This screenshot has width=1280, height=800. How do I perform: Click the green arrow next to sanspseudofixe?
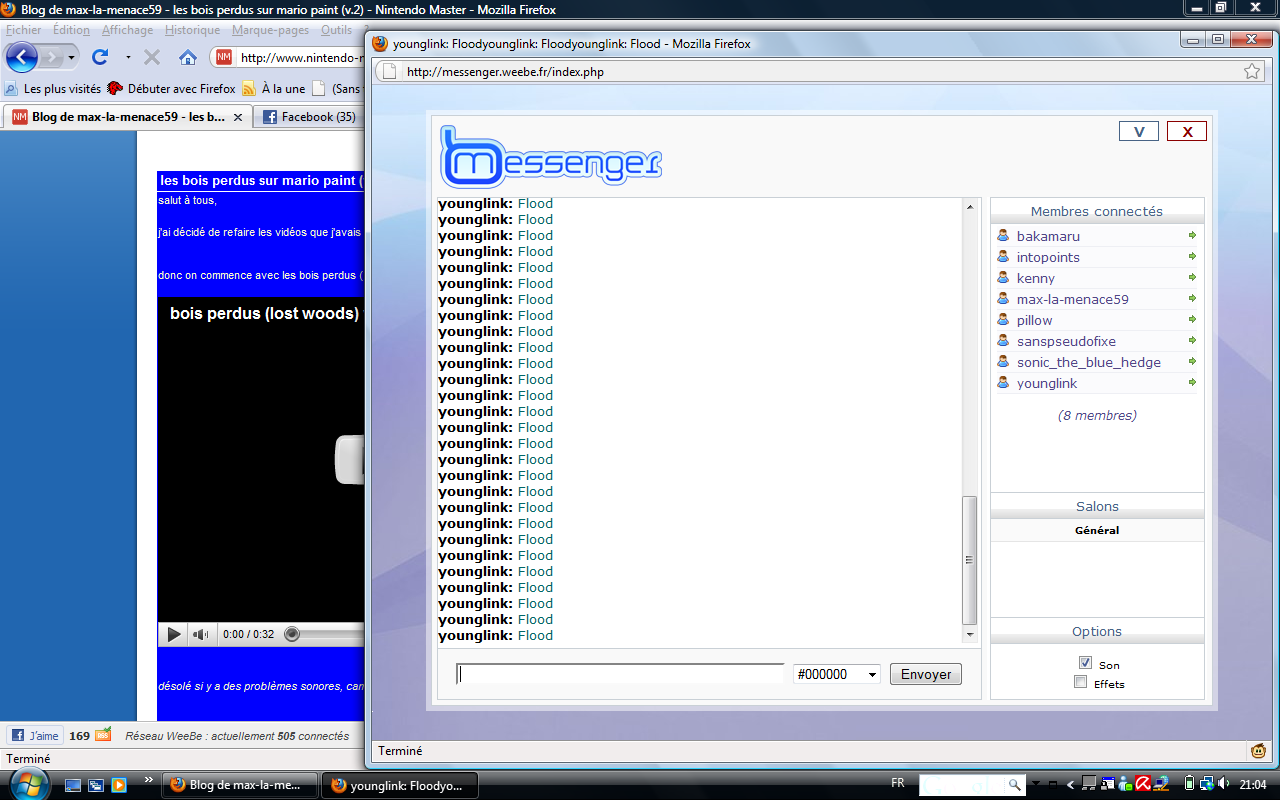pyautogui.click(x=1192, y=341)
